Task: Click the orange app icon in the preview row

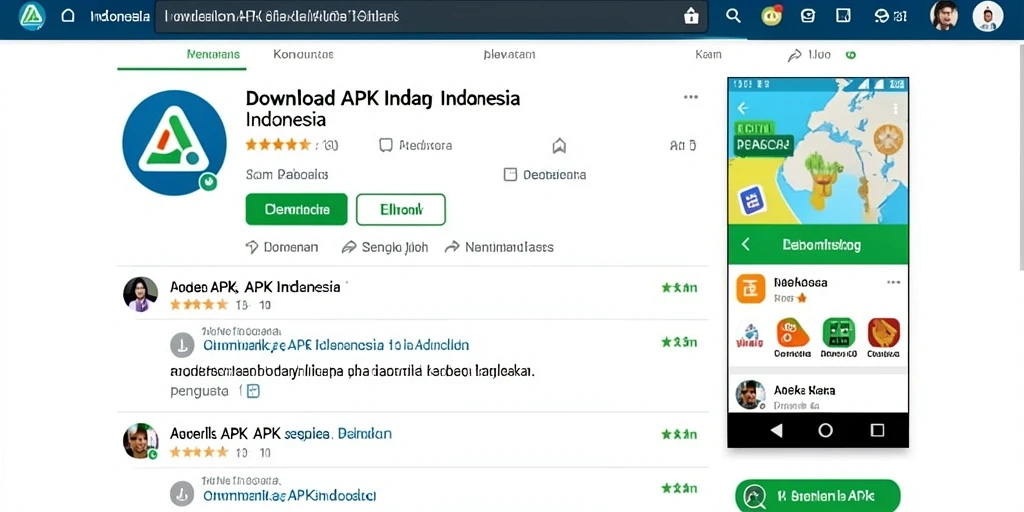Action: pyautogui.click(x=792, y=332)
